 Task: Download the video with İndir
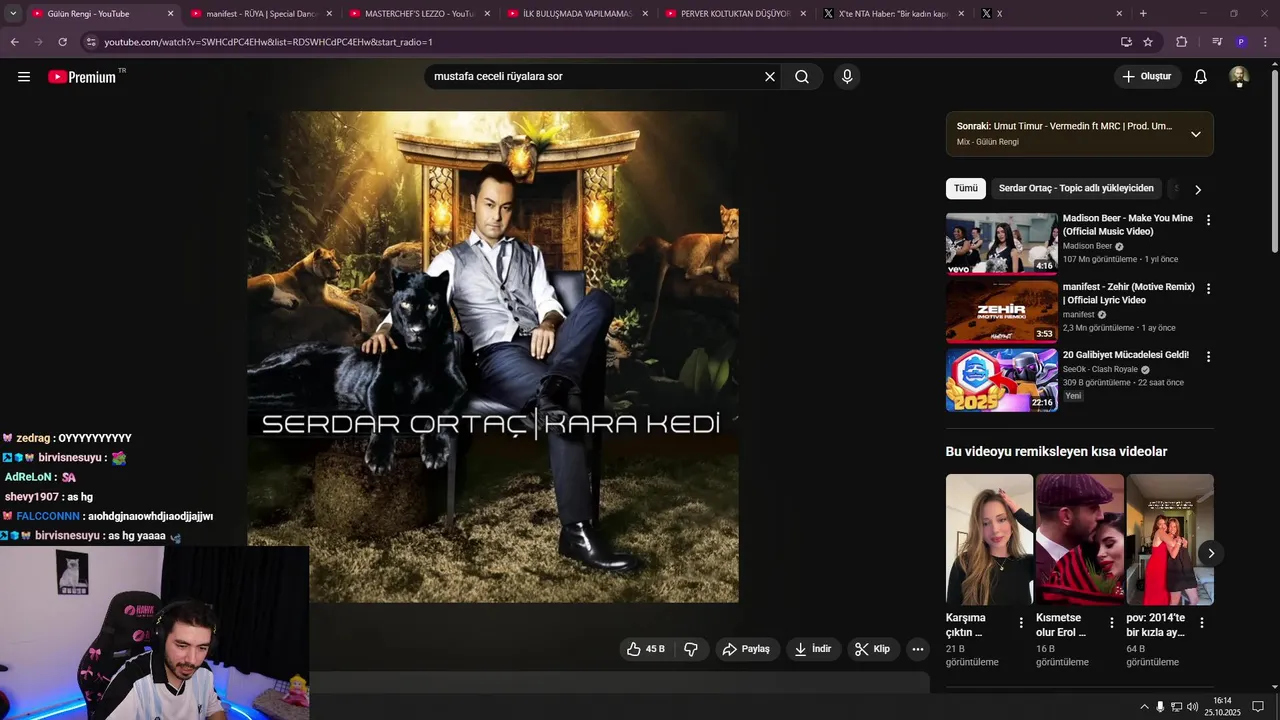coord(814,649)
